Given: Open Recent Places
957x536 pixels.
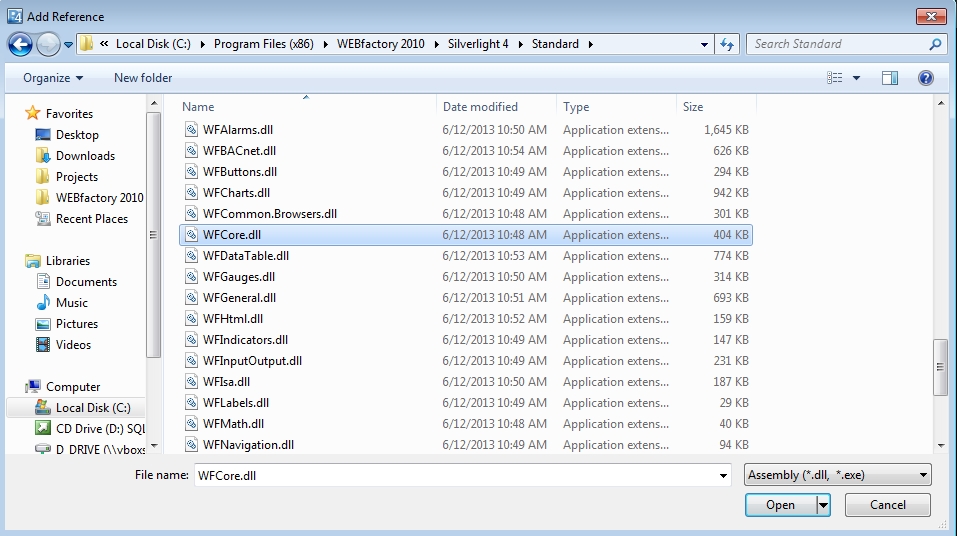Looking at the screenshot, I should point(92,219).
